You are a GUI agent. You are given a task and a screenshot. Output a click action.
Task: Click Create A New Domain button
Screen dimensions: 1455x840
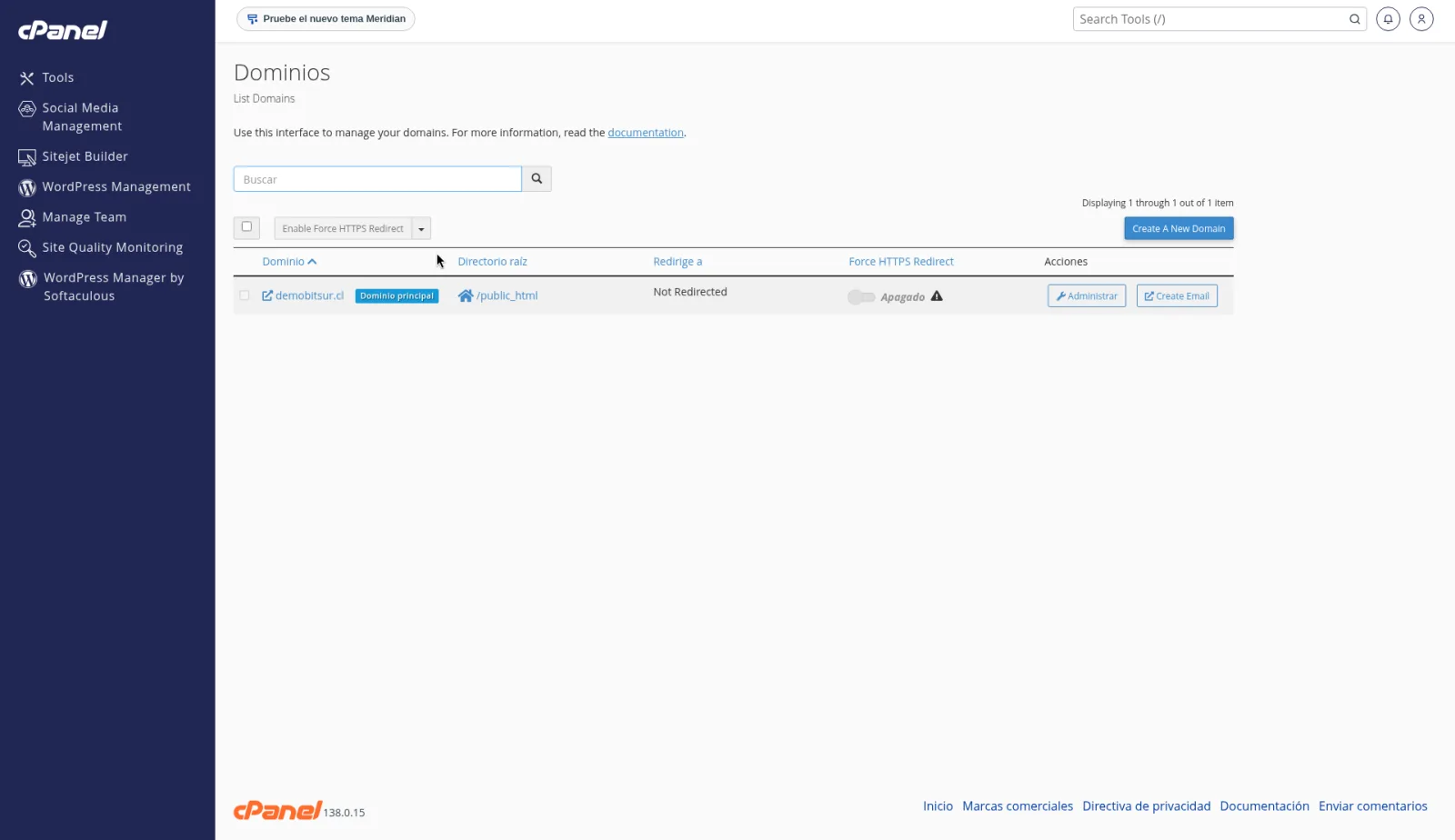click(1179, 229)
